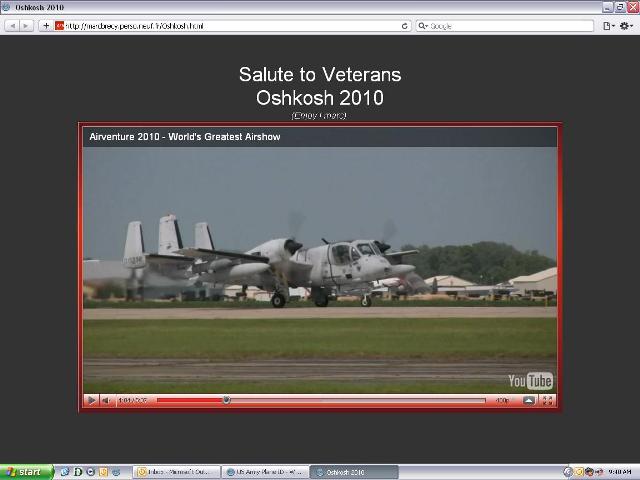Click the video progress slider handle
The height and width of the screenshot is (480, 640).
click(226, 400)
